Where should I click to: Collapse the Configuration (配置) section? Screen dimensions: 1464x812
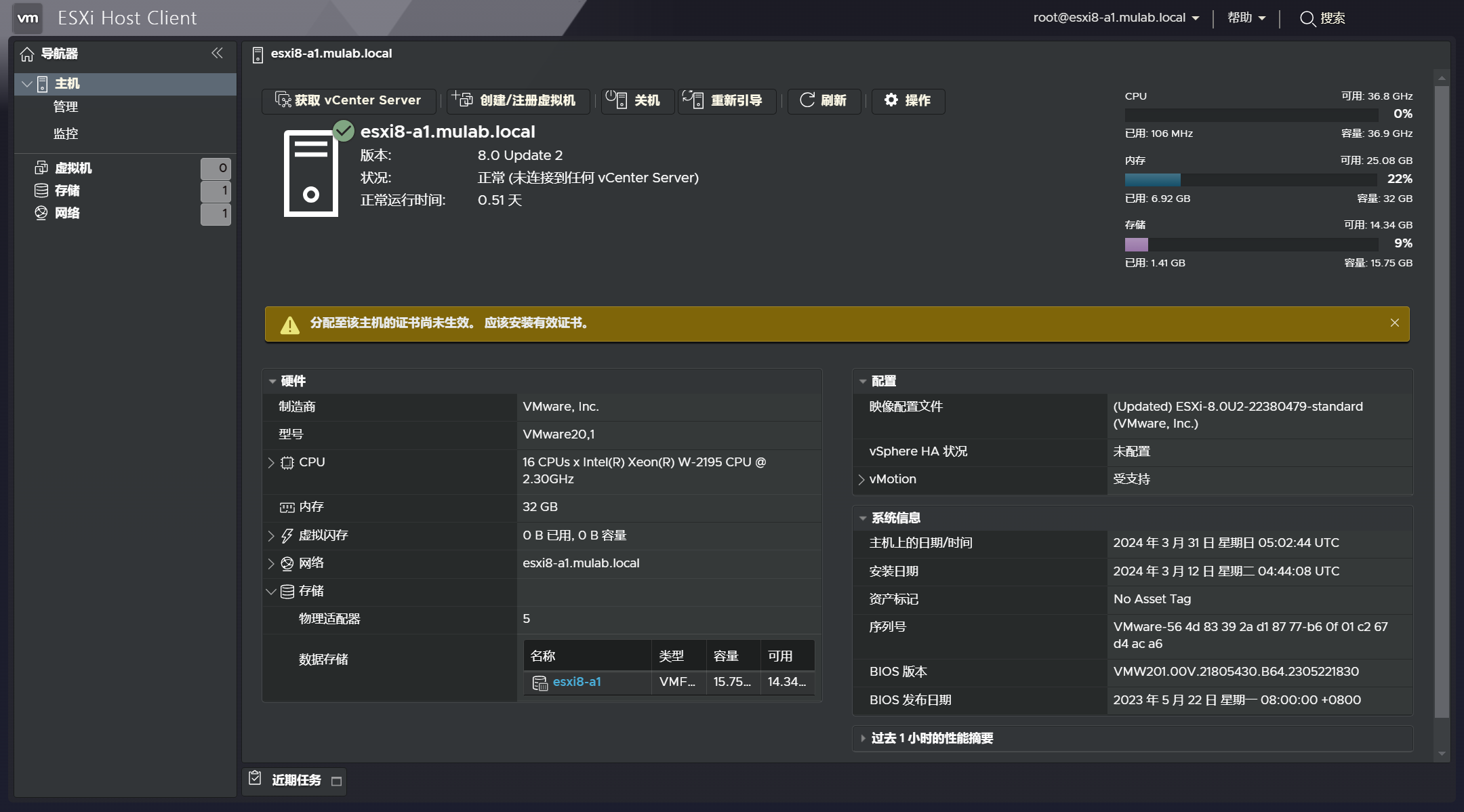coord(863,382)
